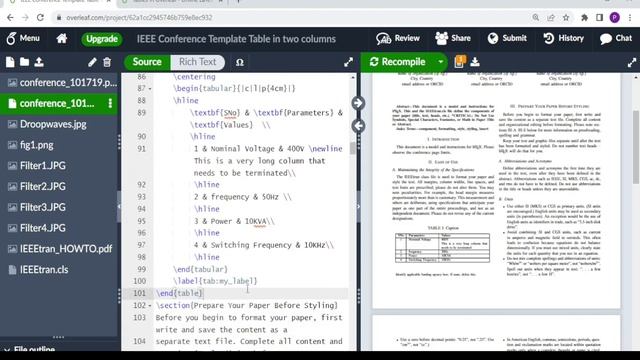The width and height of the screenshot is (640, 360).
Task: Open the Overleaf Menu
Action: pyautogui.click(x=23, y=38)
